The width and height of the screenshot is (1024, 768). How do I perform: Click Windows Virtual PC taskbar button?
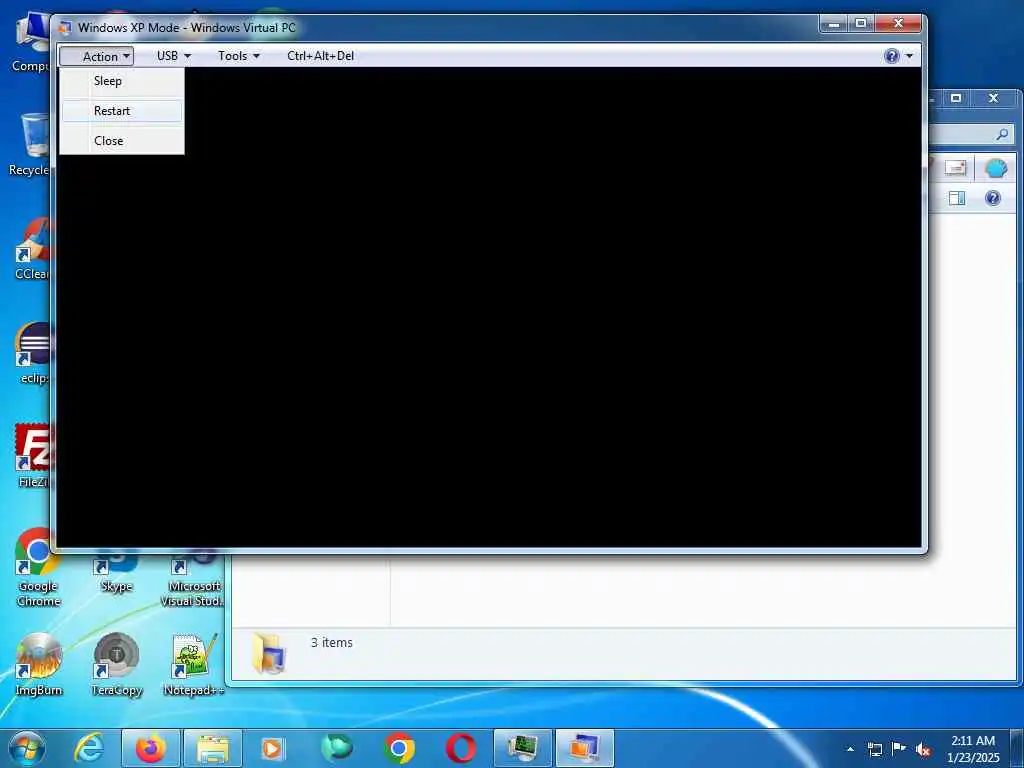coord(584,748)
